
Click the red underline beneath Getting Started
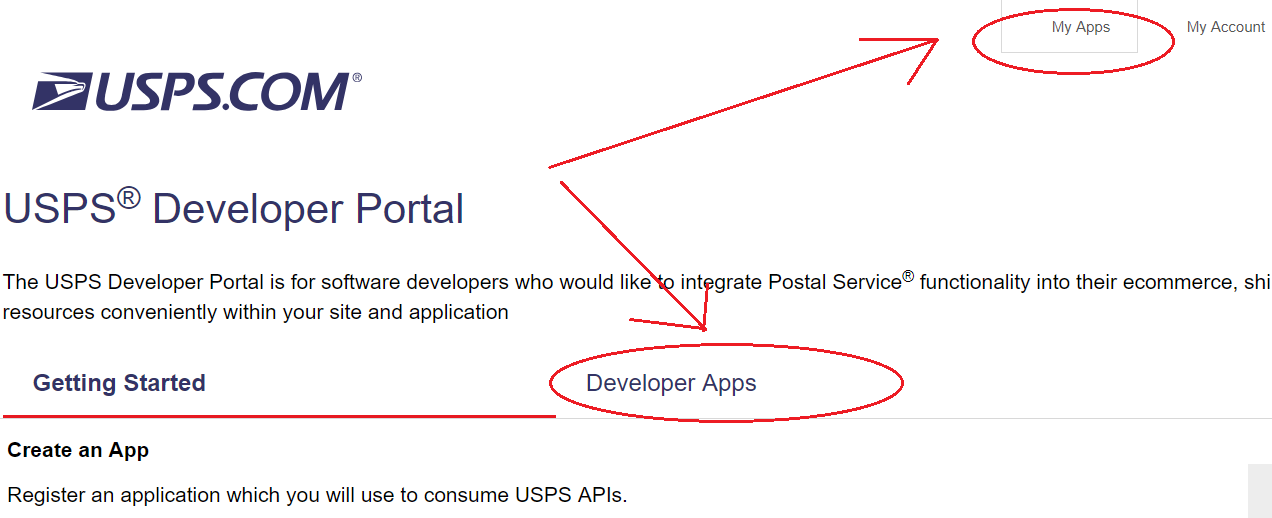[279, 415]
